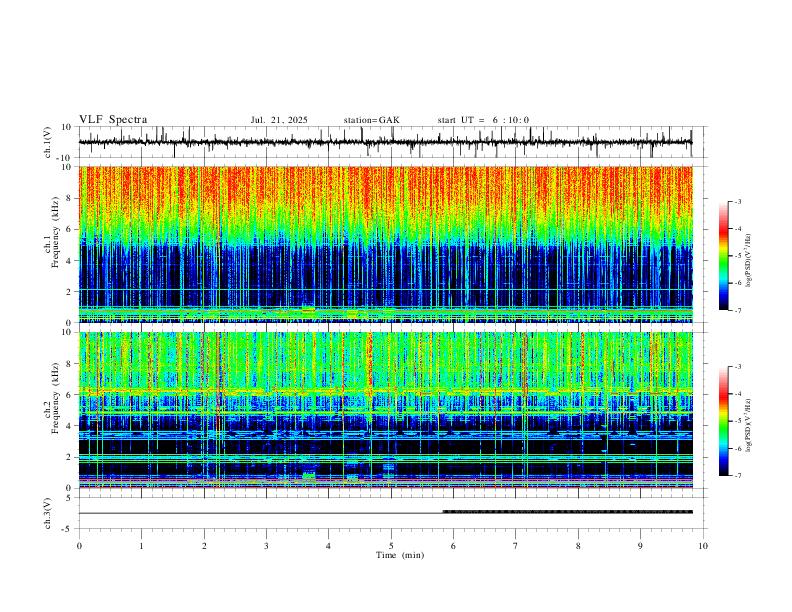Click time axis tick label "9"
Viewport: 792px width, 612px height.
coord(640,546)
